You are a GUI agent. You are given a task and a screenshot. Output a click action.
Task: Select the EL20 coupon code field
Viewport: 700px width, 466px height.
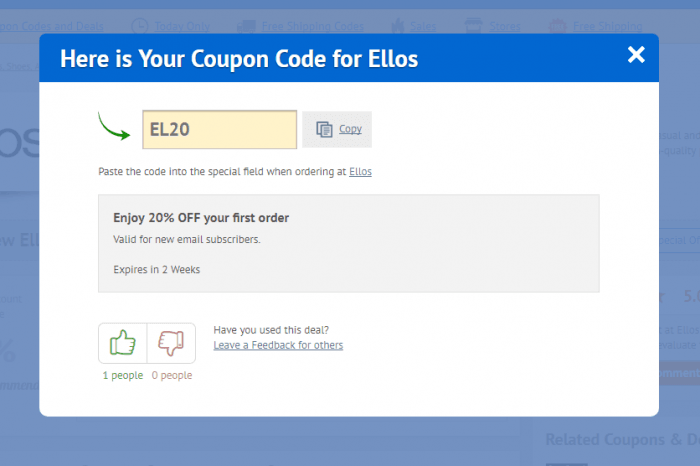[220, 129]
